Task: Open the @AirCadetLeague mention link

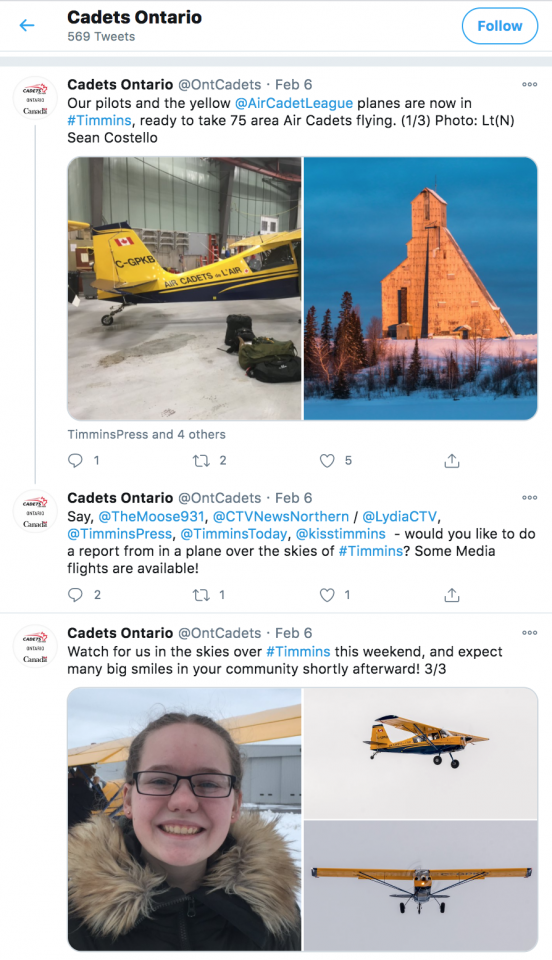Action: click(294, 103)
